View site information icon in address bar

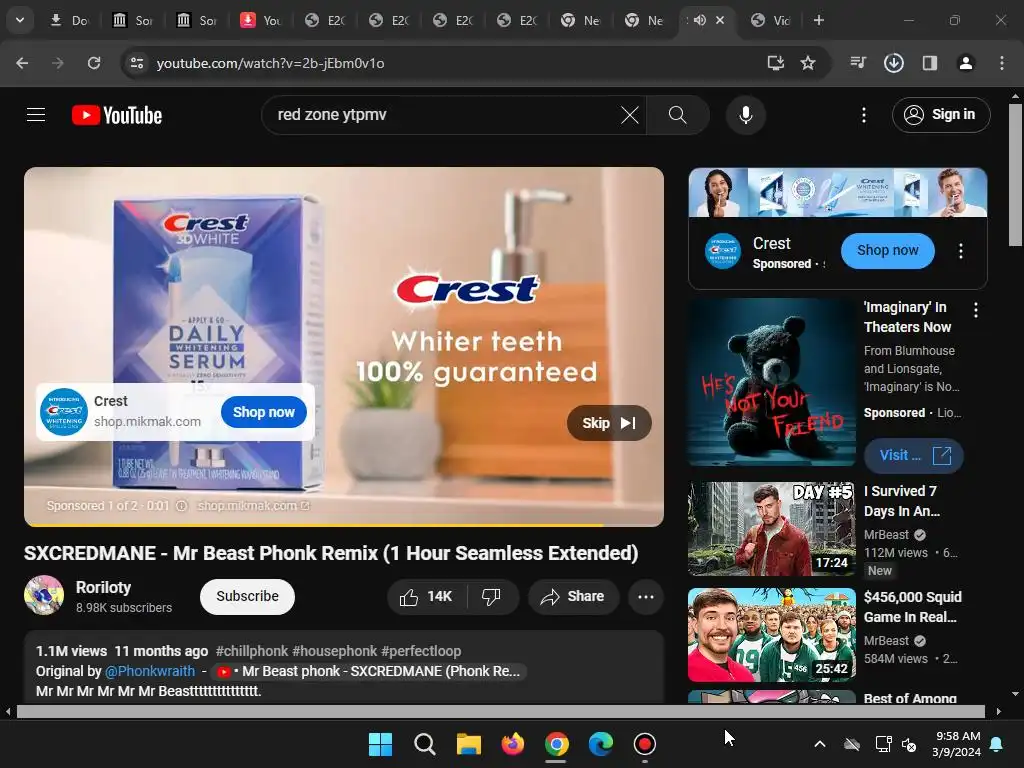click(x=136, y=63)
